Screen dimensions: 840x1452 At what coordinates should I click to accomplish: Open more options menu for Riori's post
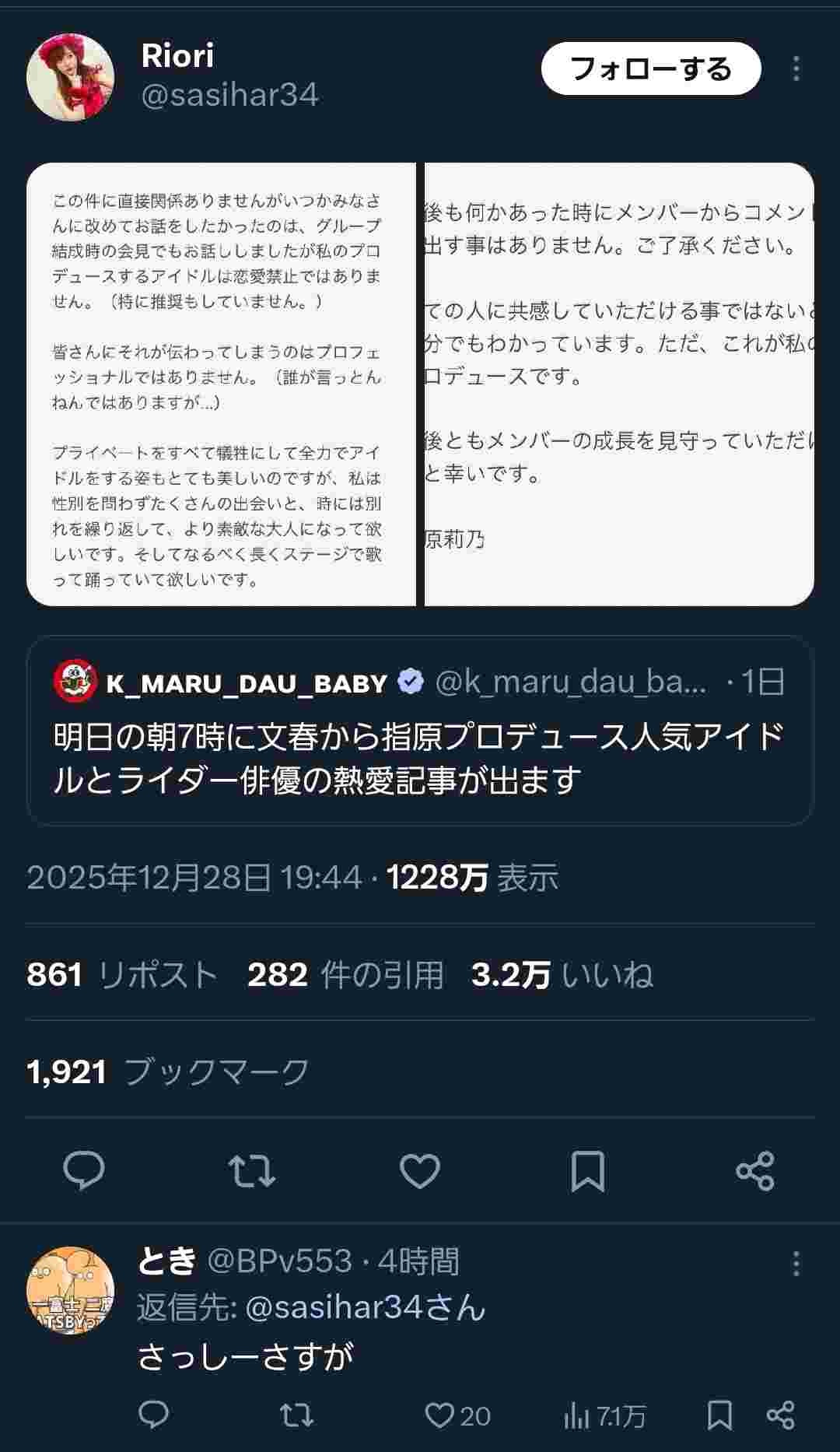tap(796, 68)
